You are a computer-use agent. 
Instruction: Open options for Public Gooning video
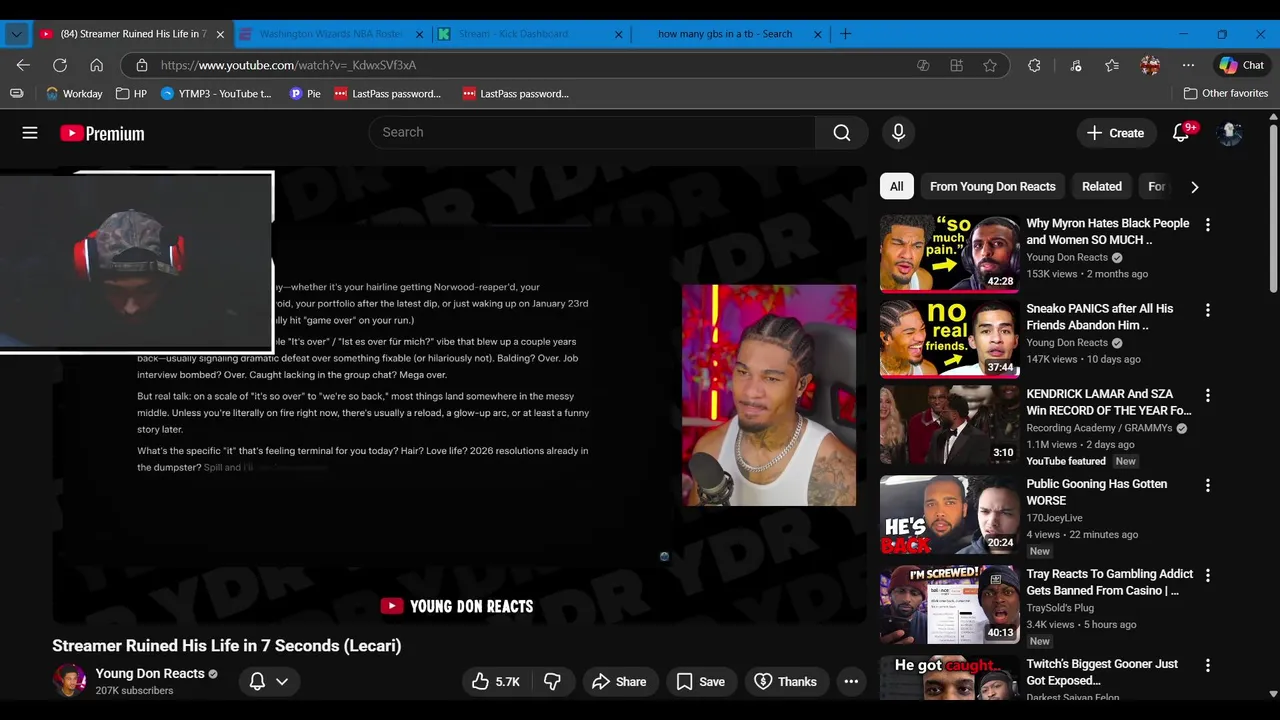[1207, 485]
